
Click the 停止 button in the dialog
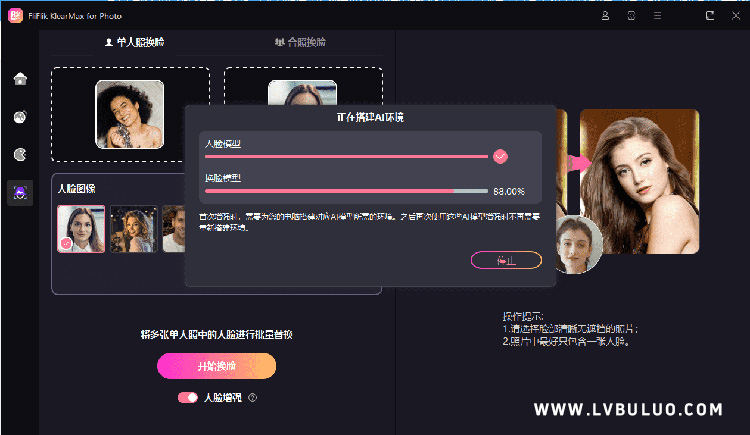click(507, 260)
